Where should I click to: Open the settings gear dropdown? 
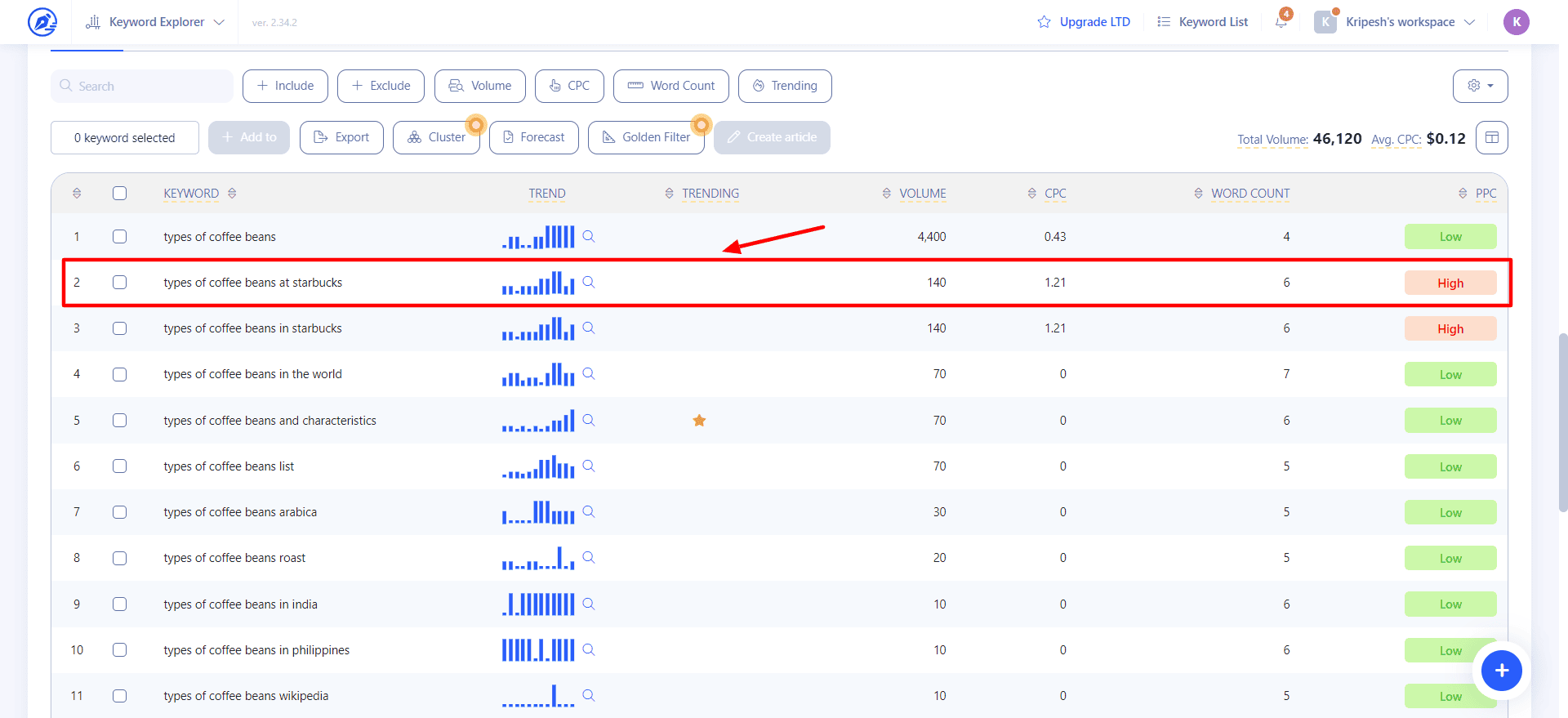1480,86
